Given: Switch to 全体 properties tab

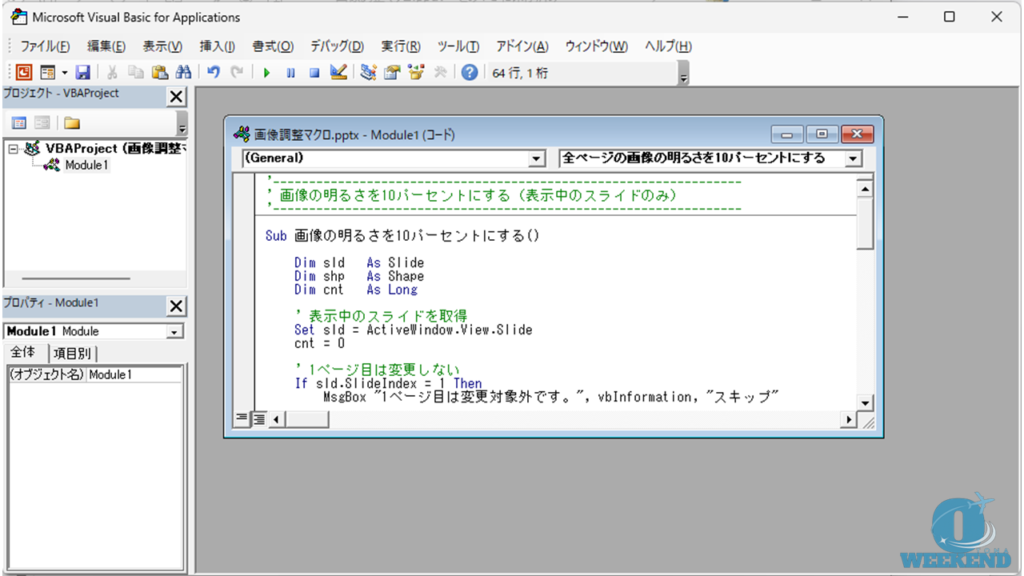Looking at the screenshot, I should (x=23, y=353).
